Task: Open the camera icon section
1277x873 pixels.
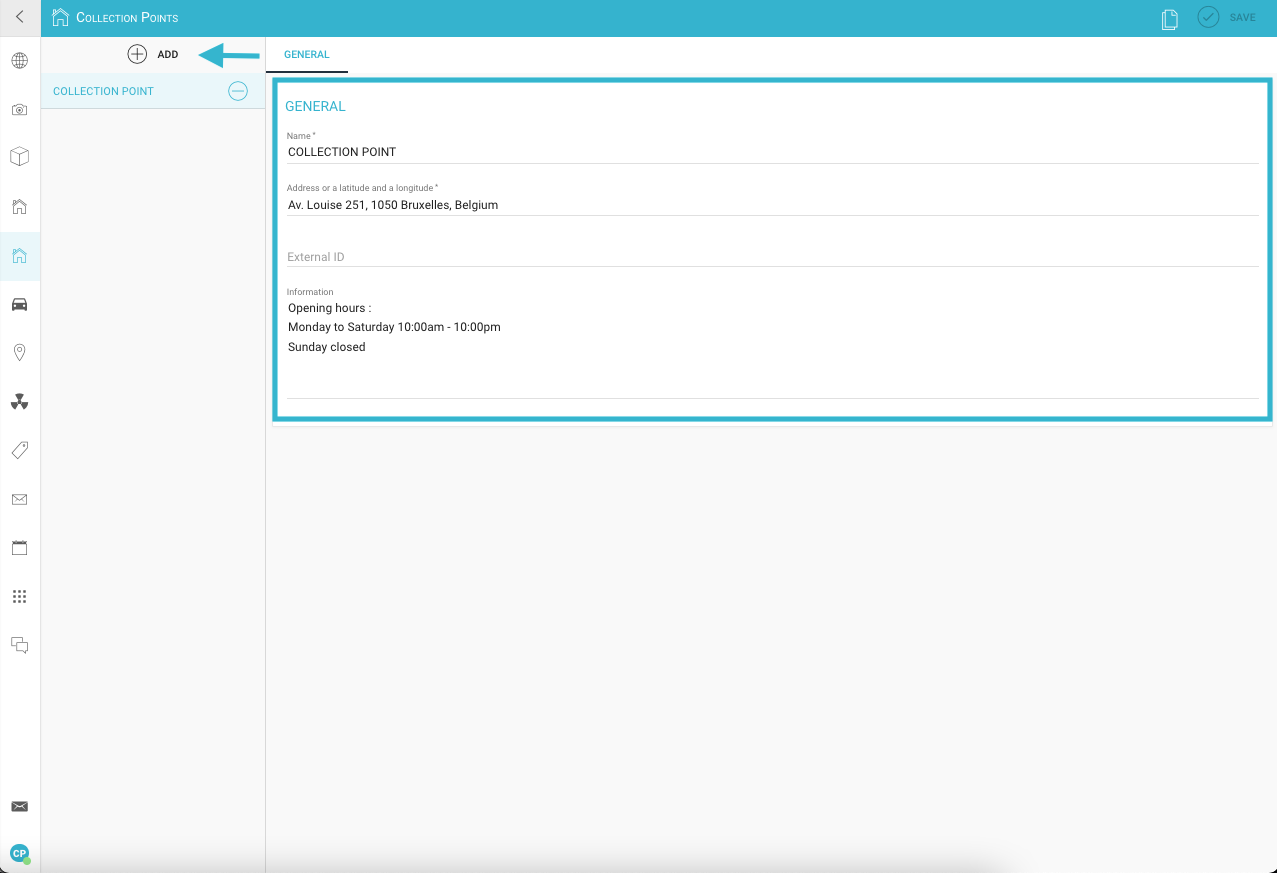Action: point(19,110)
